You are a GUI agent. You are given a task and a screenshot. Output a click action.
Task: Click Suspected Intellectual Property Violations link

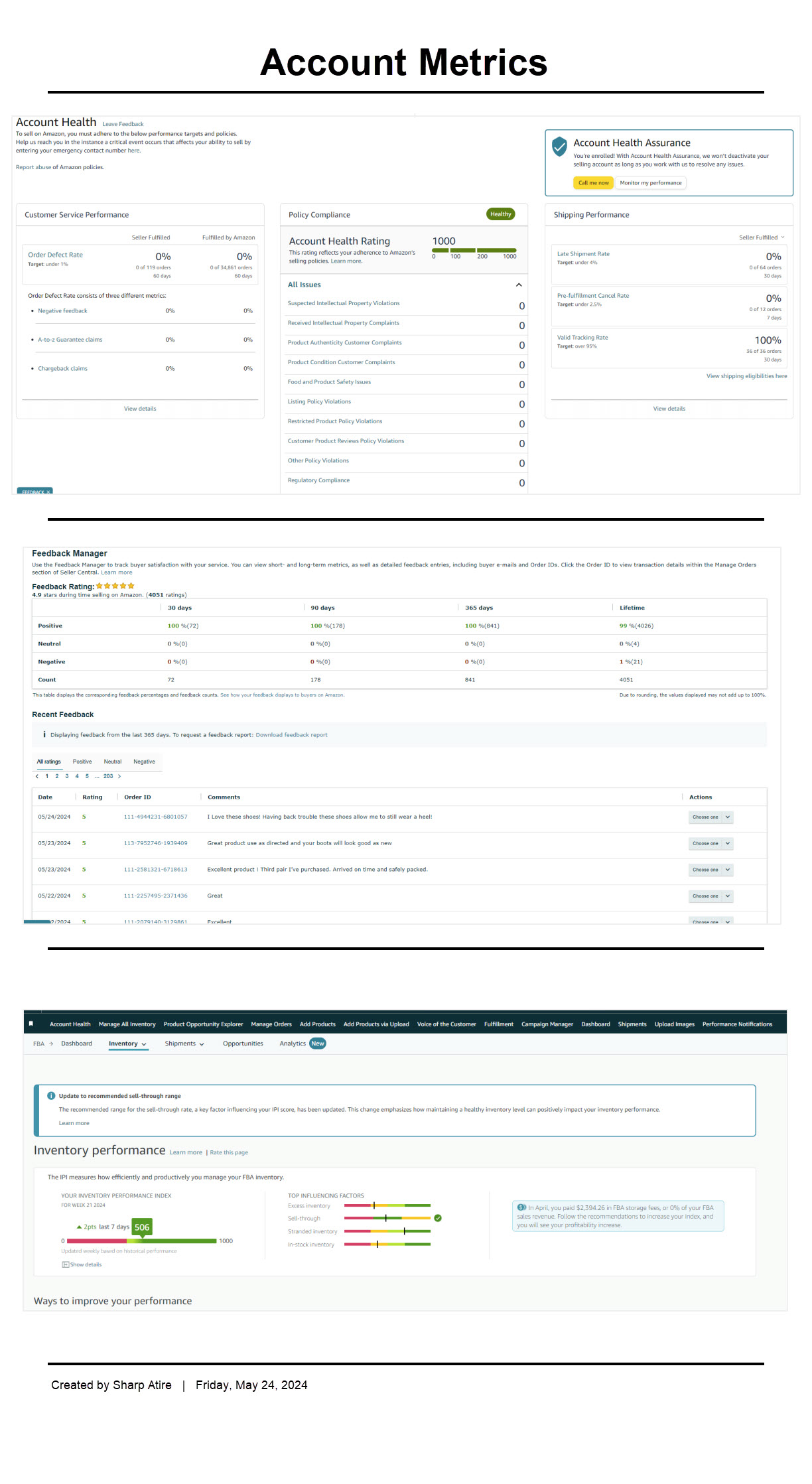tap(344, 303)
